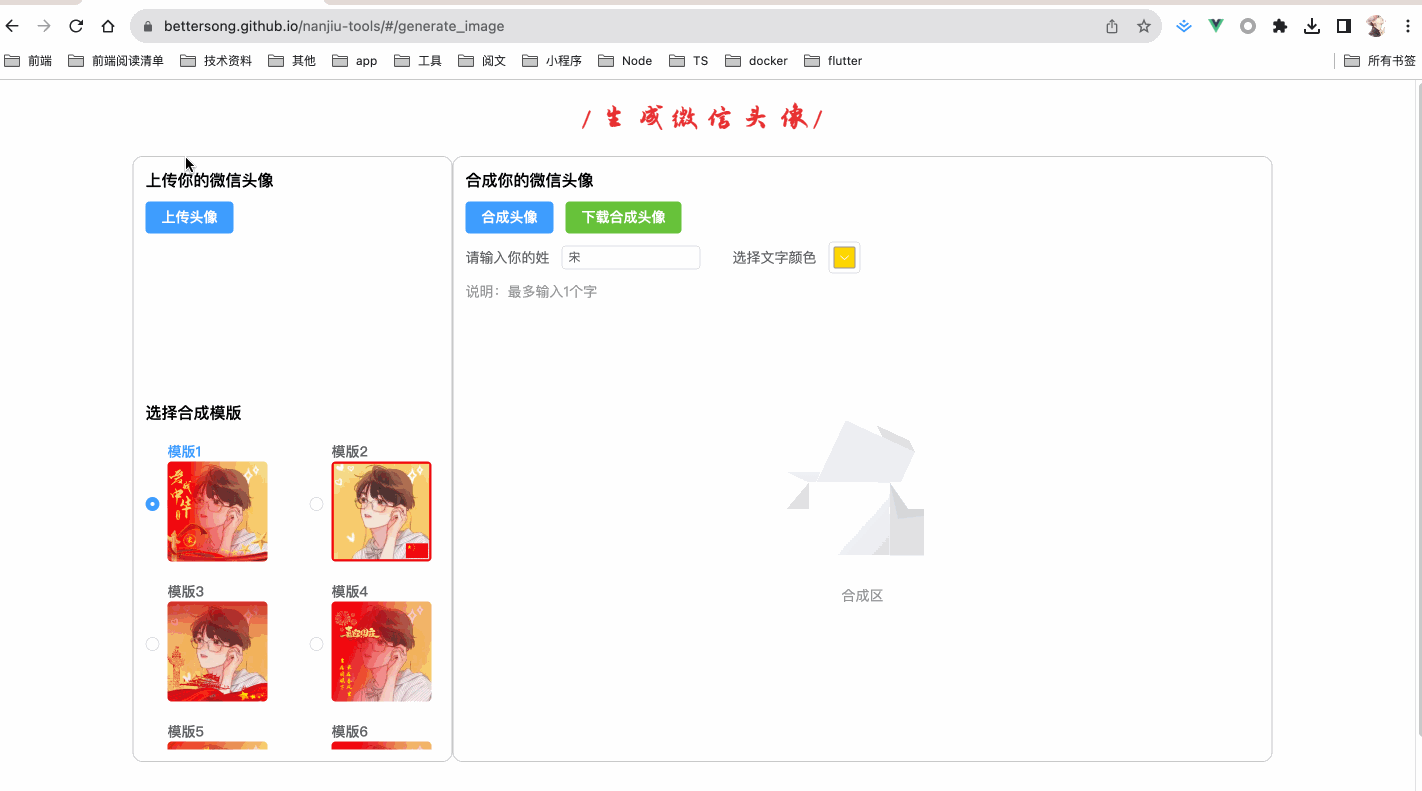Bookmark this page with the star icon
1422x791 pixels.
(x=1144, y=26)
